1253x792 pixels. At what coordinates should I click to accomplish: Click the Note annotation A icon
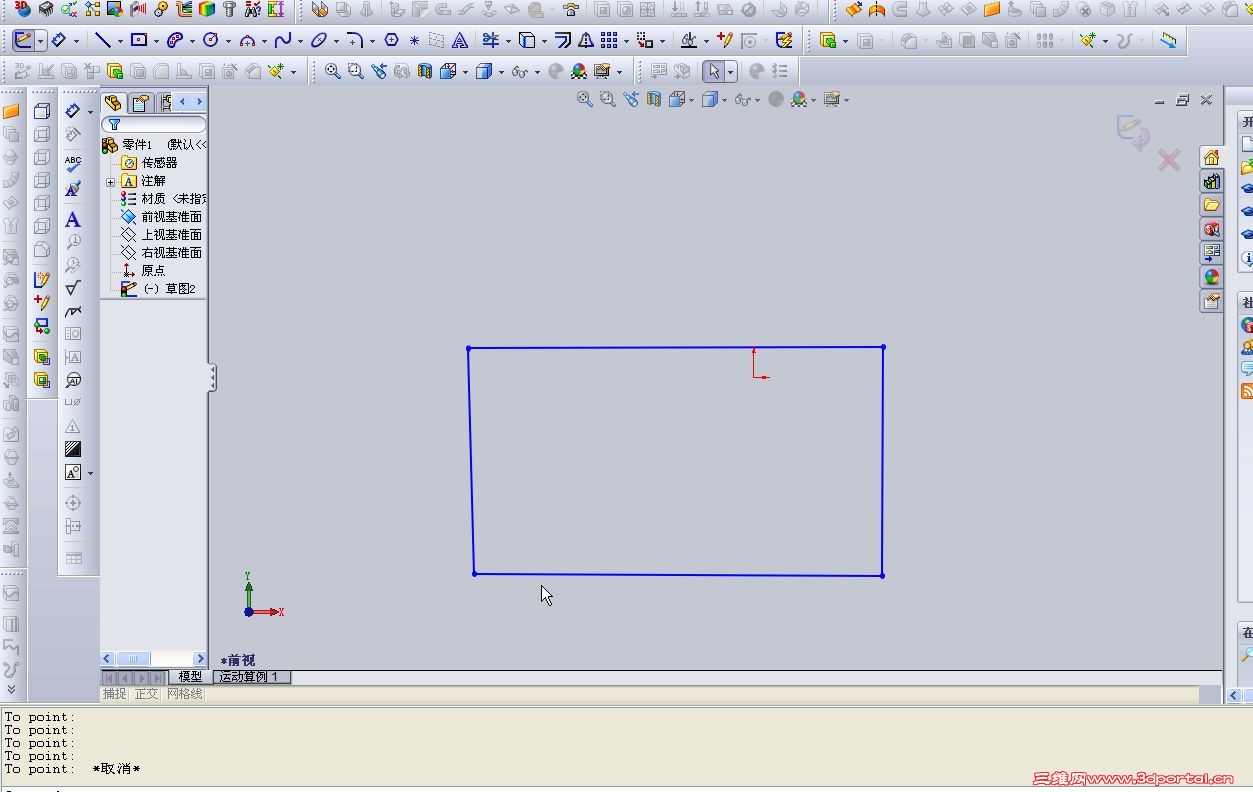[73, 220]
